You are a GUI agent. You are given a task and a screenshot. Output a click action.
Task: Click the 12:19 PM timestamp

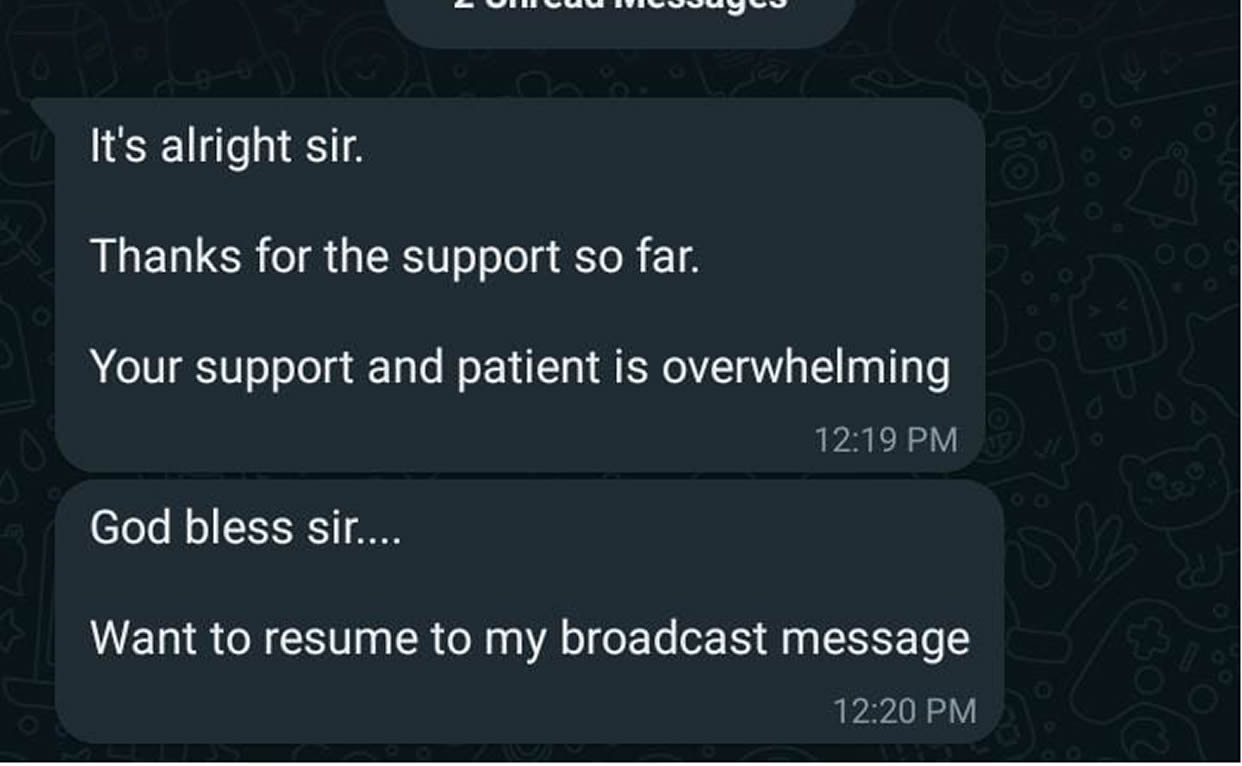886,439
